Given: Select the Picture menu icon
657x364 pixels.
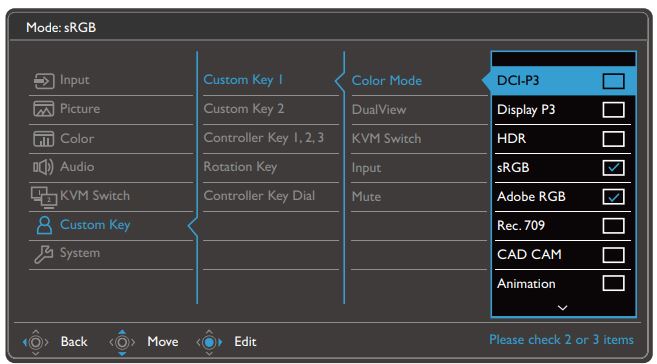Looking at the screenshot, I should 44,109.
